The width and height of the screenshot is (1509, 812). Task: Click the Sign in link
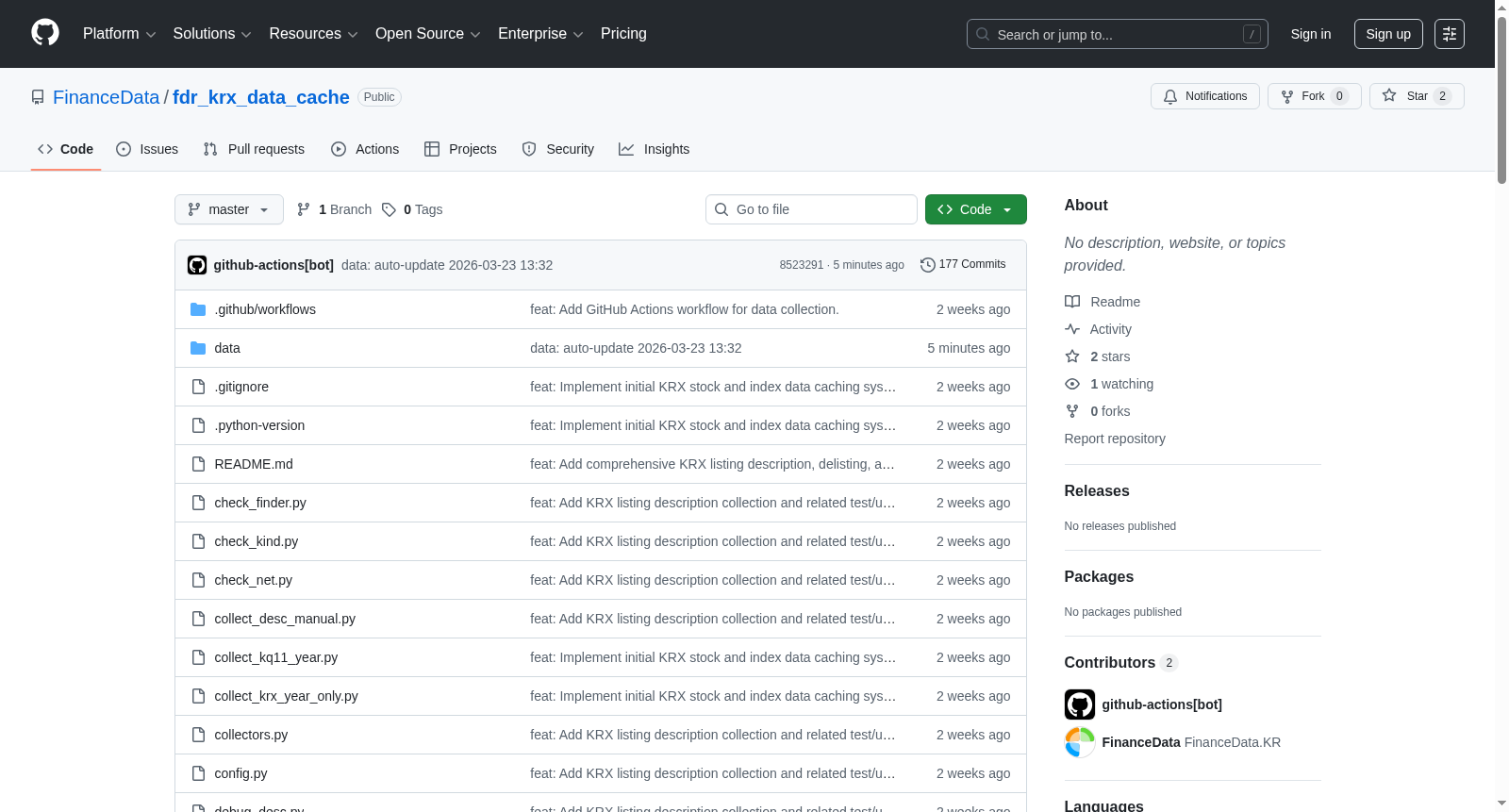(x=1311, y=34)
